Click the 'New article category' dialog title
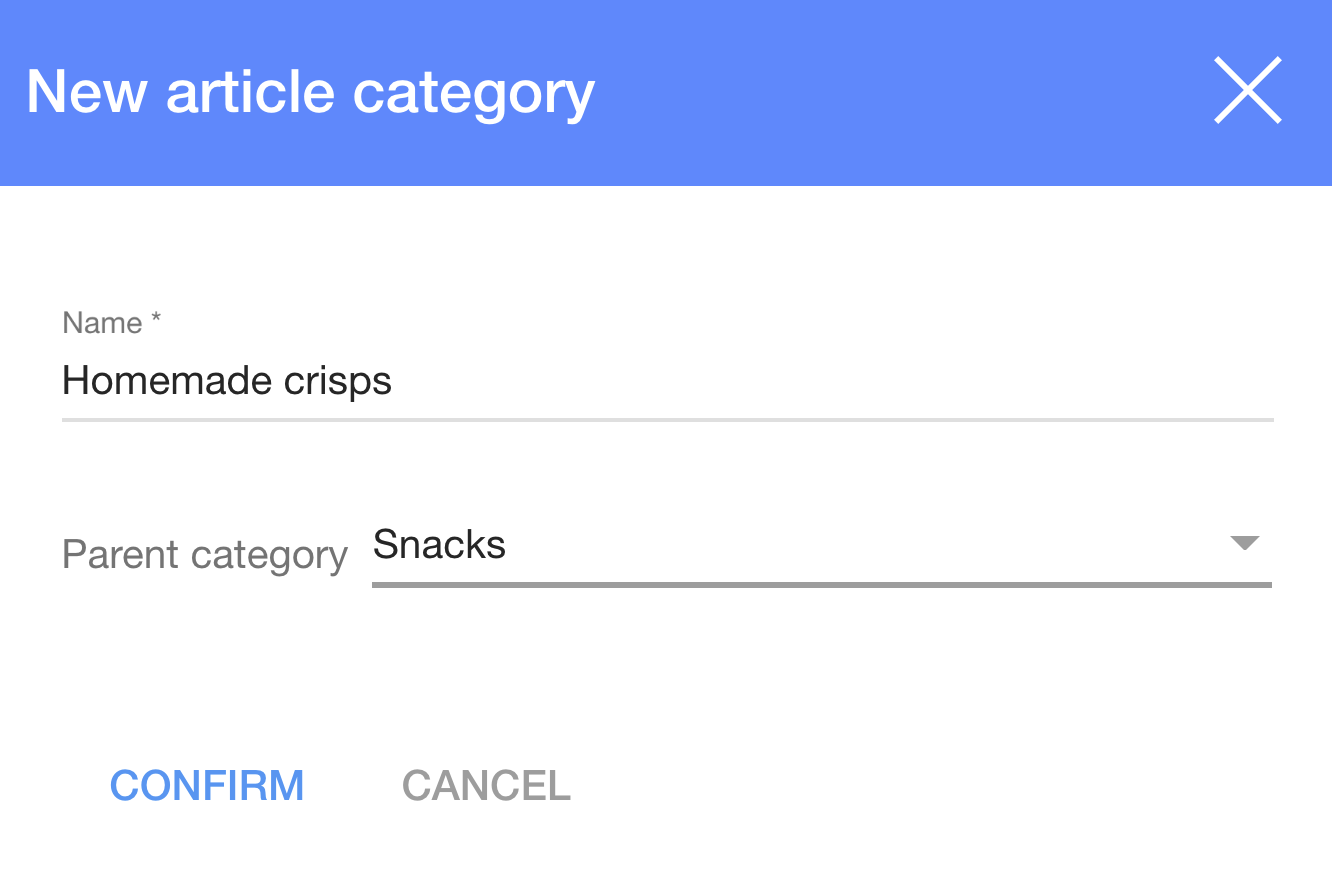Viewport: 1332px width, 882px height. [310, 92]
